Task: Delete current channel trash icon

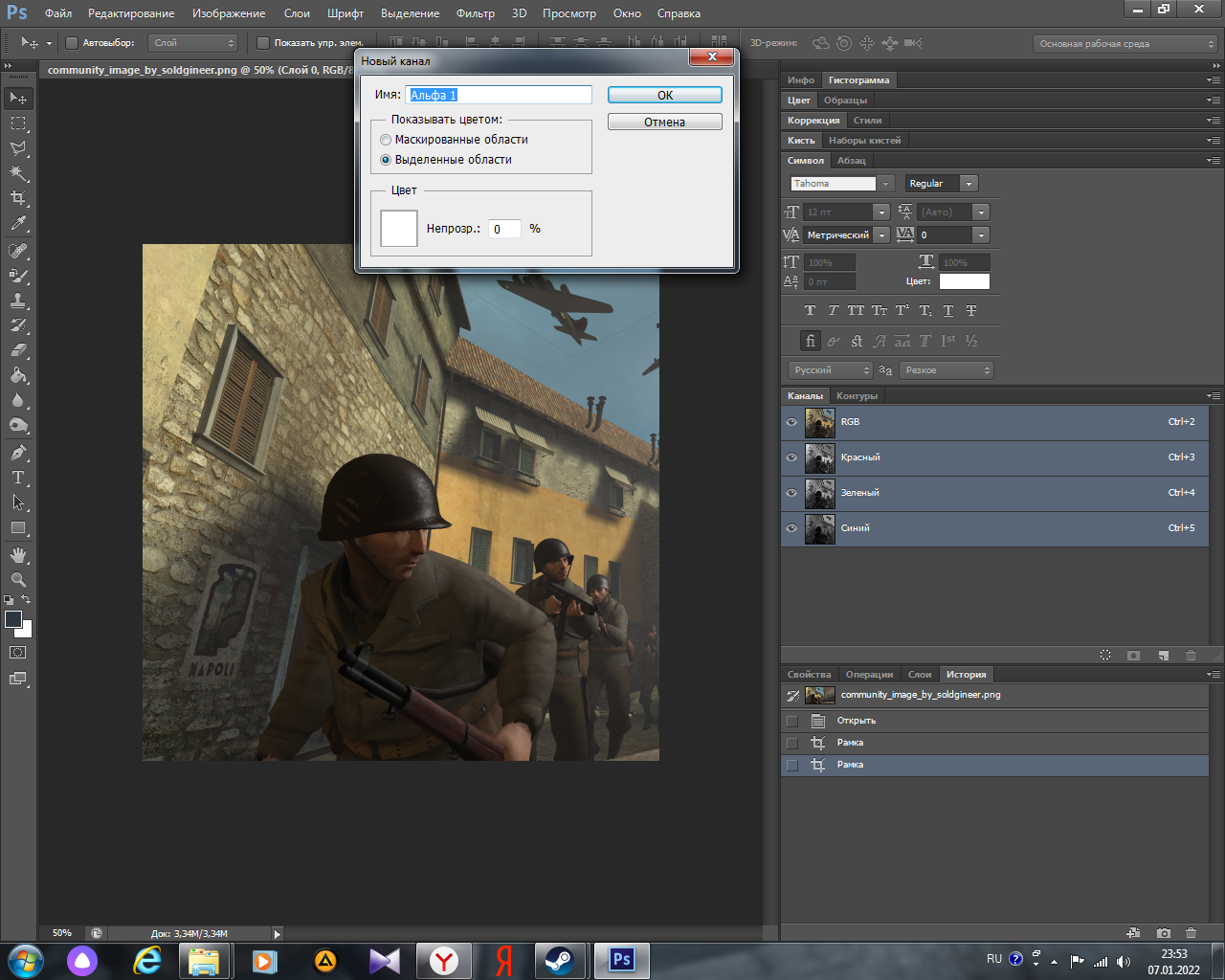Action: click(x=1192, y=656)
